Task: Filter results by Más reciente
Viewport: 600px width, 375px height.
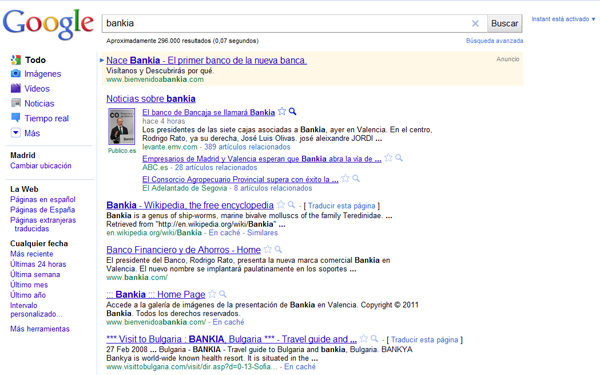Action: [x=32, y=254]
